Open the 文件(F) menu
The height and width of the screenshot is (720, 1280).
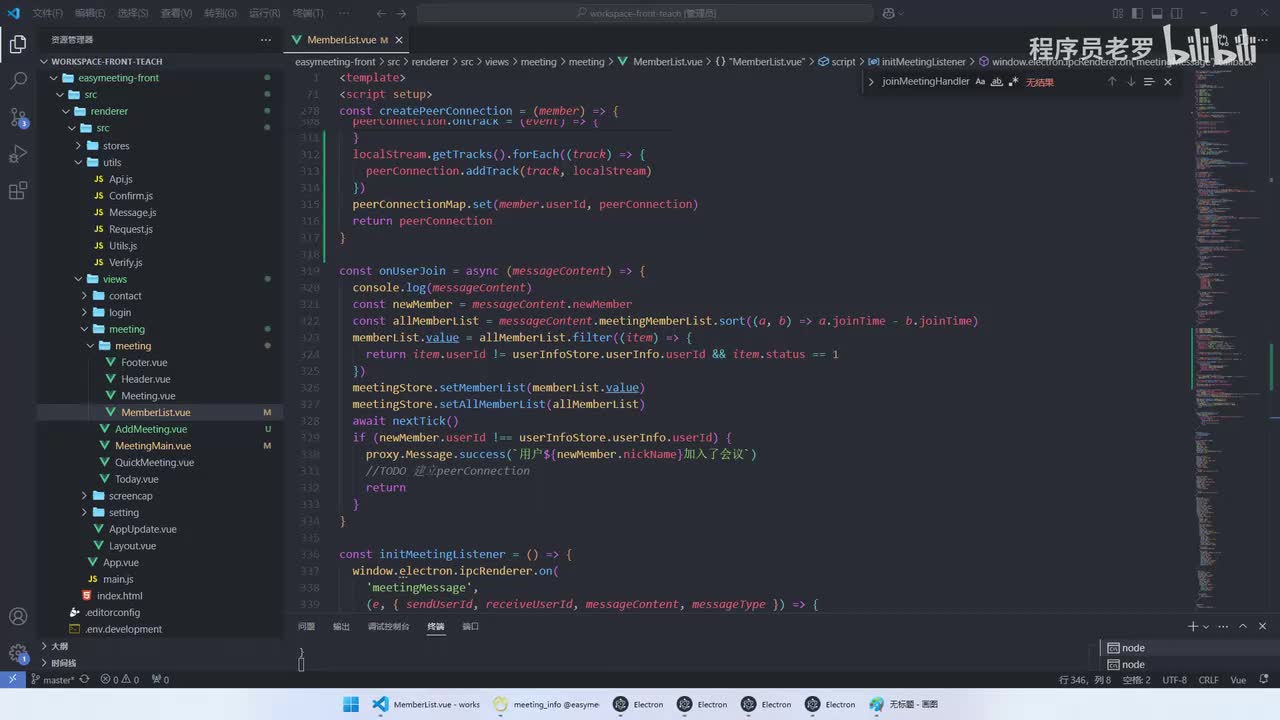(47, 13)
